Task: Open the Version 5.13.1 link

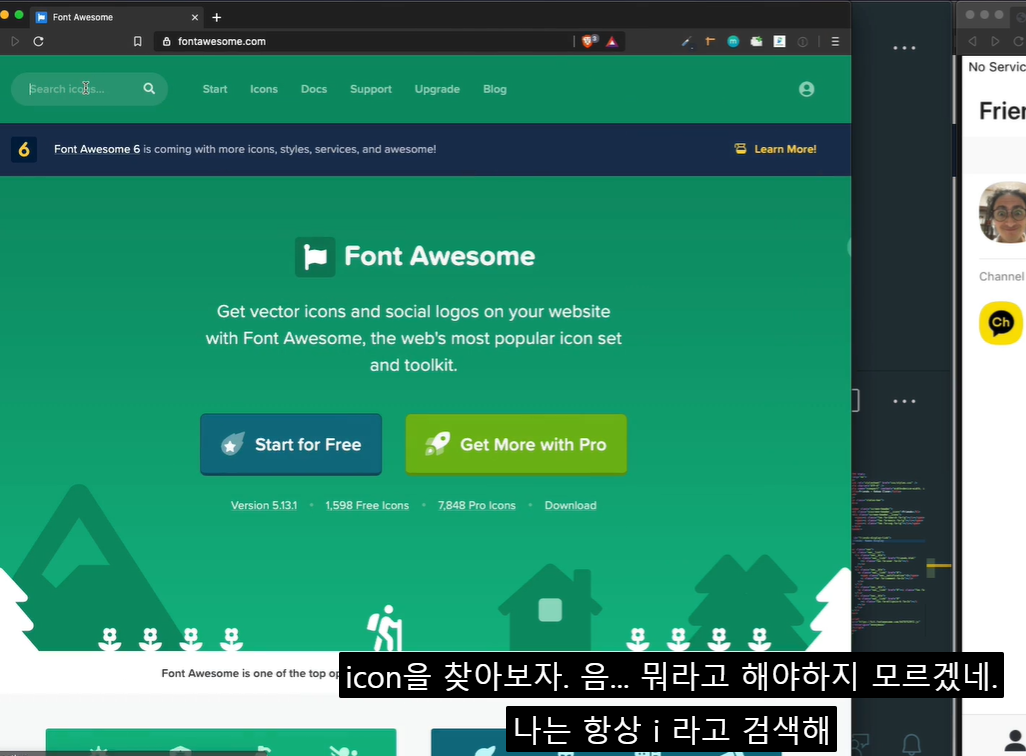Action: coord(264,505)
